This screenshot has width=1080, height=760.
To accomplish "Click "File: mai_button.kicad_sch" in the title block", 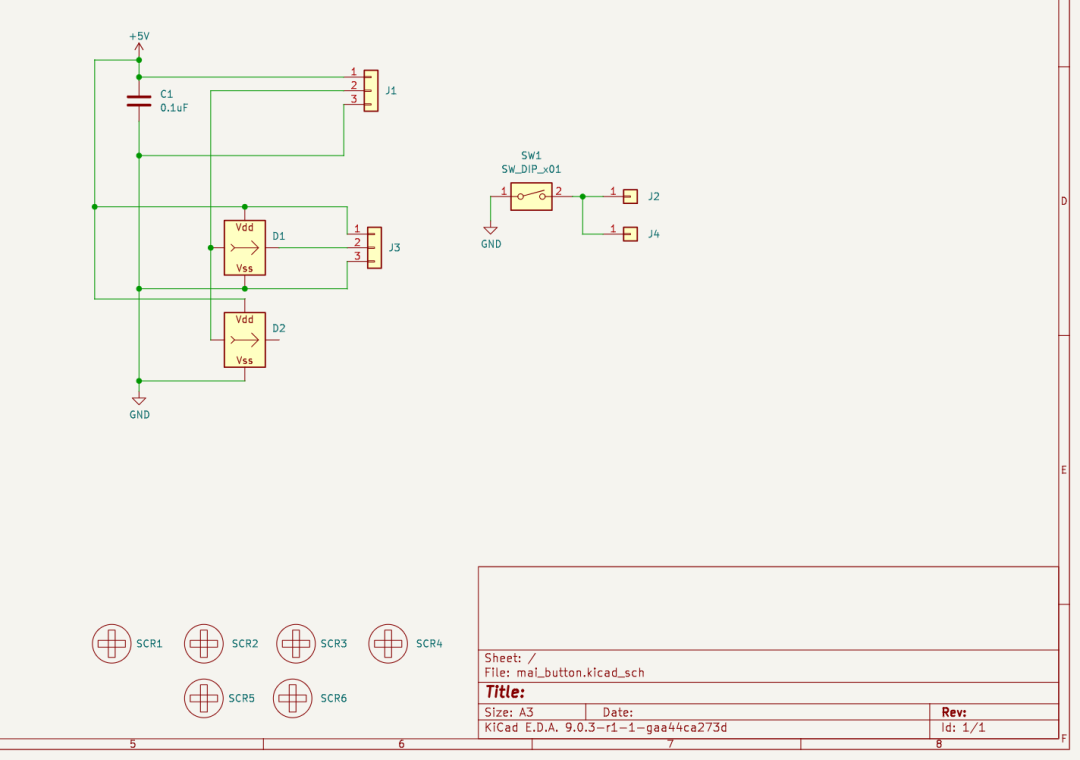I will click(x=565, y=672).
